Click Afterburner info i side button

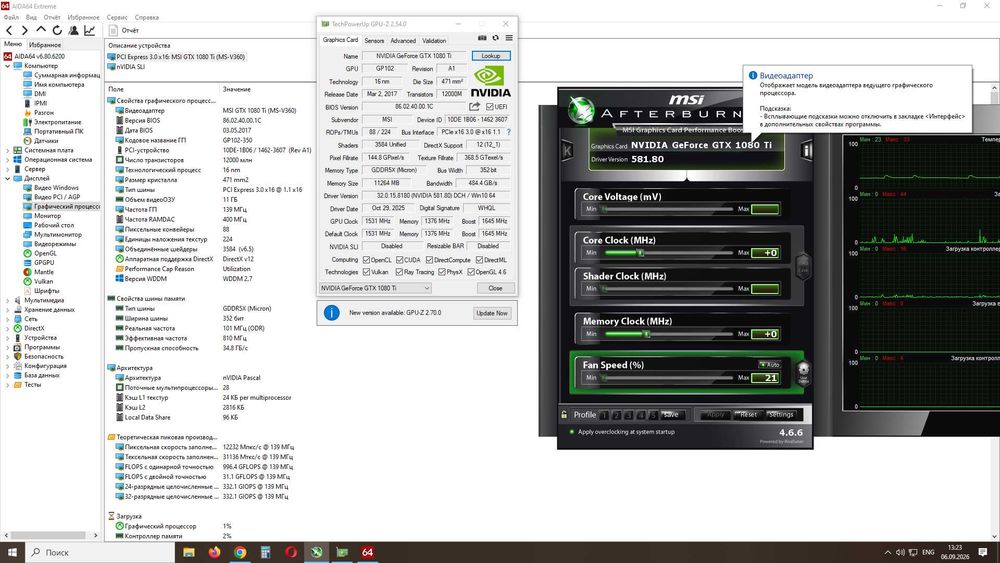[x=807, y=150]
